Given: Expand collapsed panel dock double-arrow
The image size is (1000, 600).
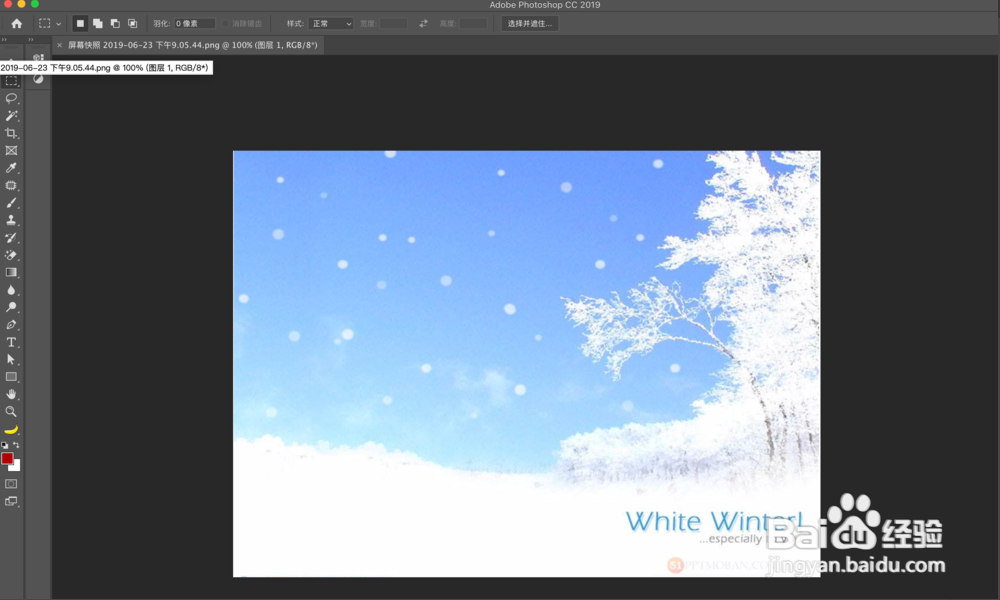Looking at the screenshot, I should point(31,40).
